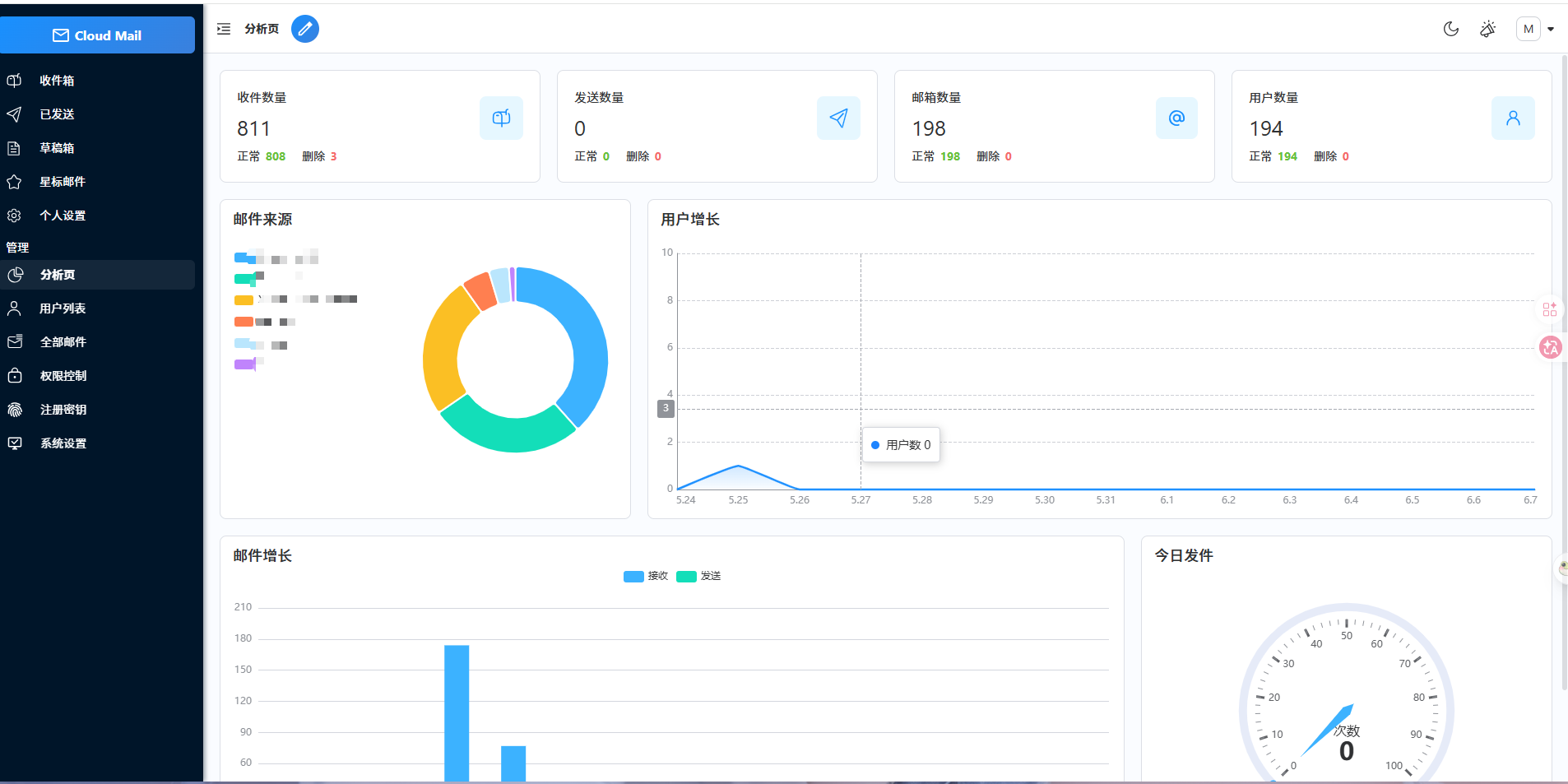This screenshot has height=784, width=1568.
Task: Click the gear icon beside 个人设置
Action: (x=14, y=216)
